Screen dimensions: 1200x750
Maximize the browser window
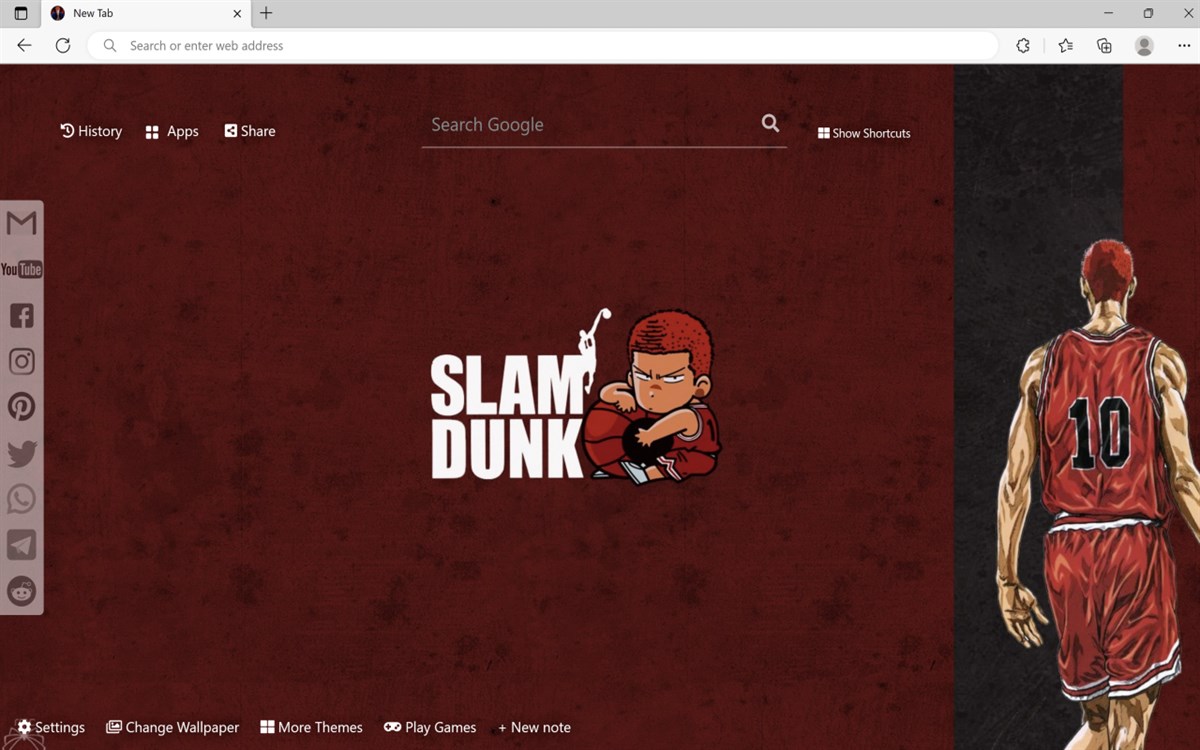click(x=1148, y=13)
